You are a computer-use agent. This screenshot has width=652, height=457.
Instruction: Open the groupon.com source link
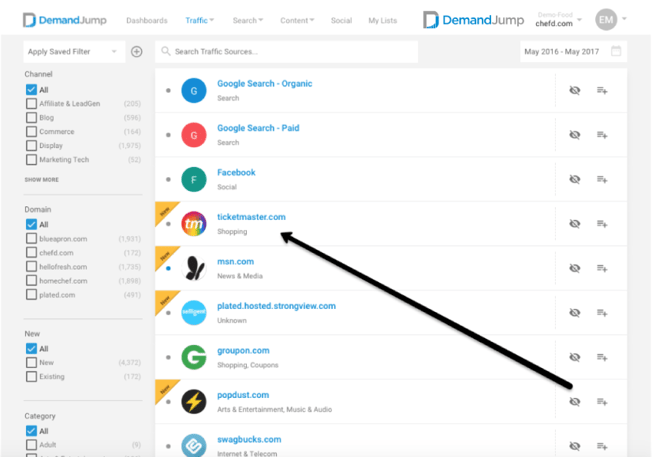tap(243, 351)
